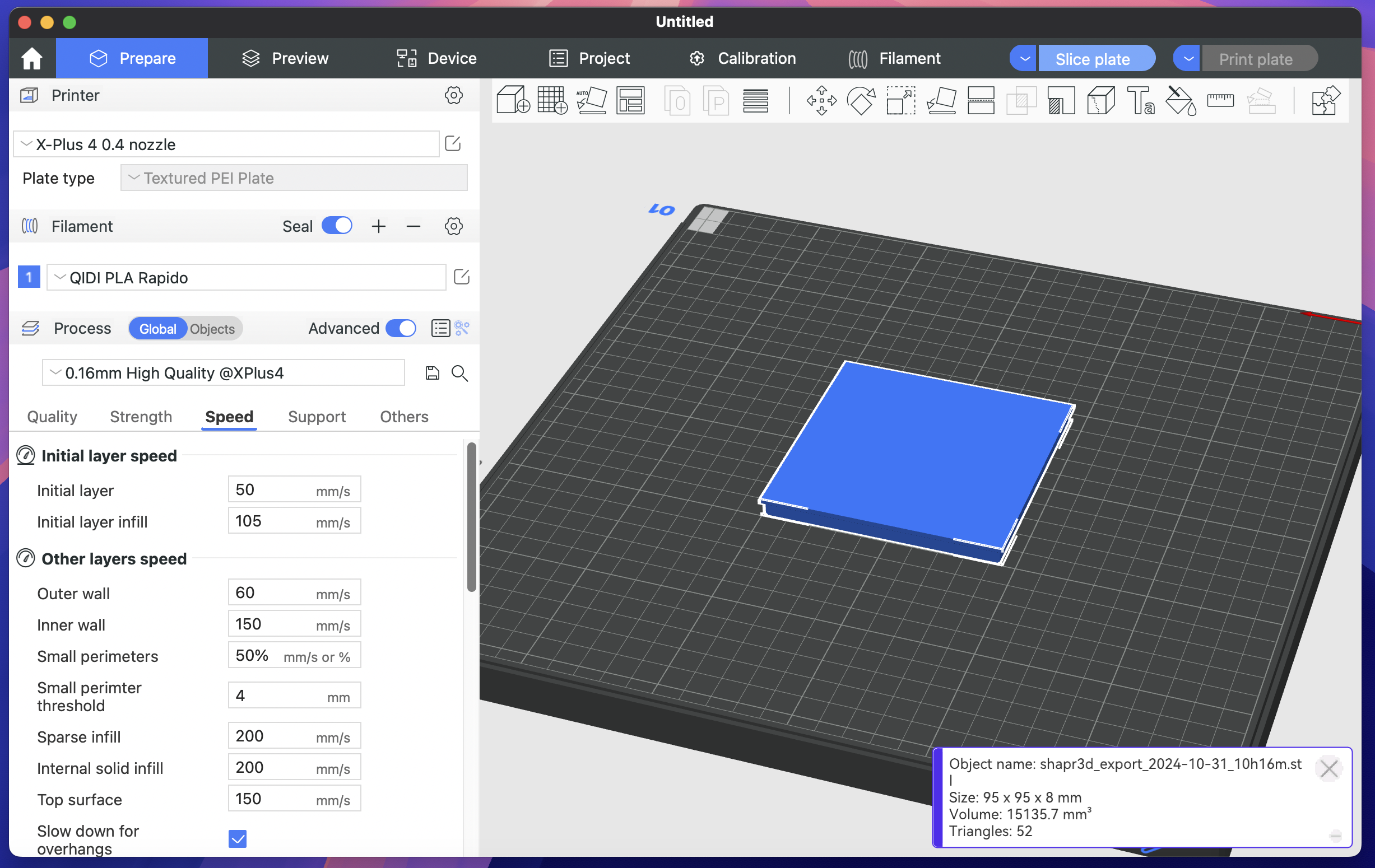The image size is (1375, 868).
Task: Open the printer preset dropdown
Action: click(x=226, y=144)
